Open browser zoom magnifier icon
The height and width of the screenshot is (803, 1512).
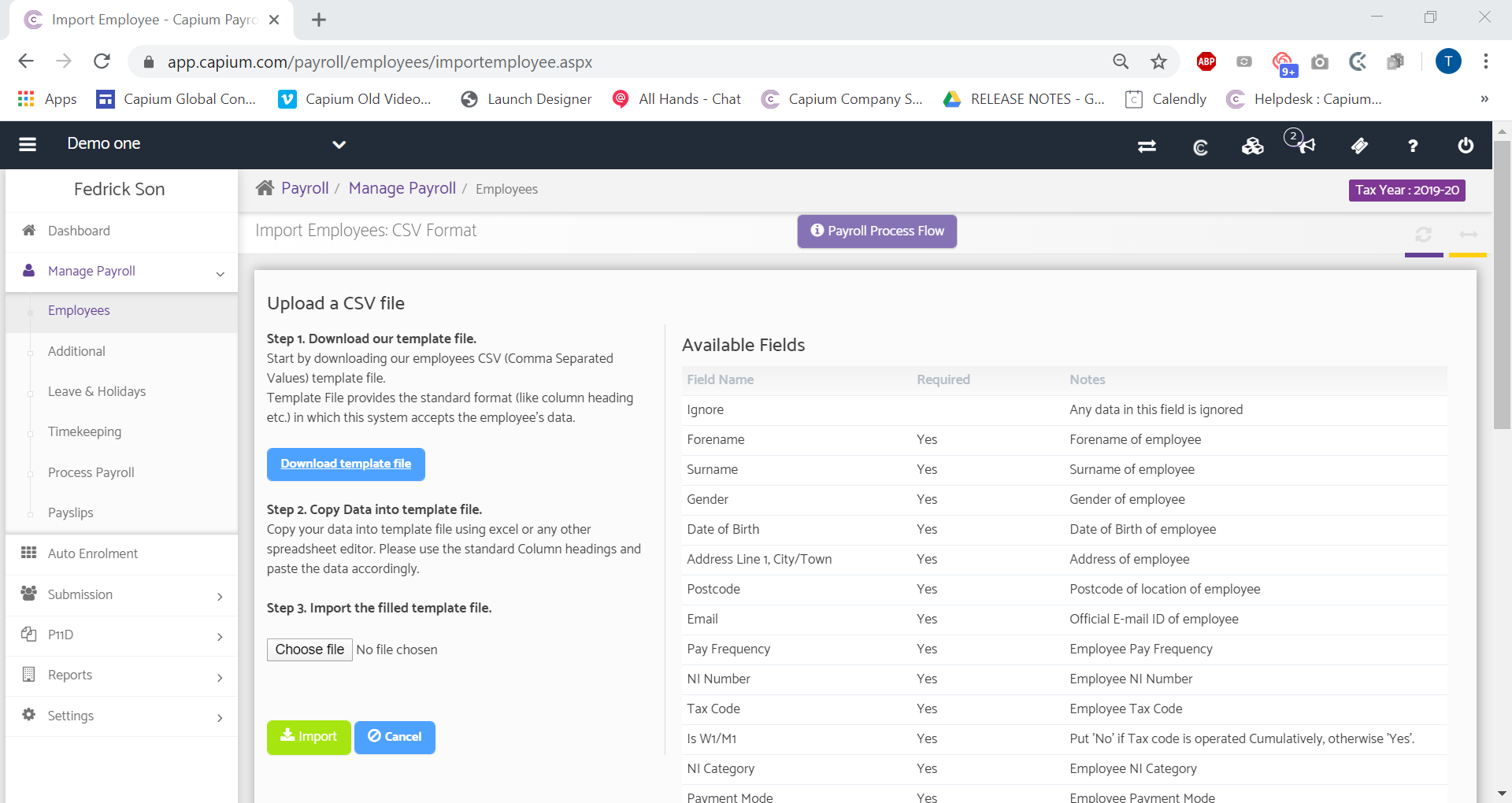tap(1121, 61)
